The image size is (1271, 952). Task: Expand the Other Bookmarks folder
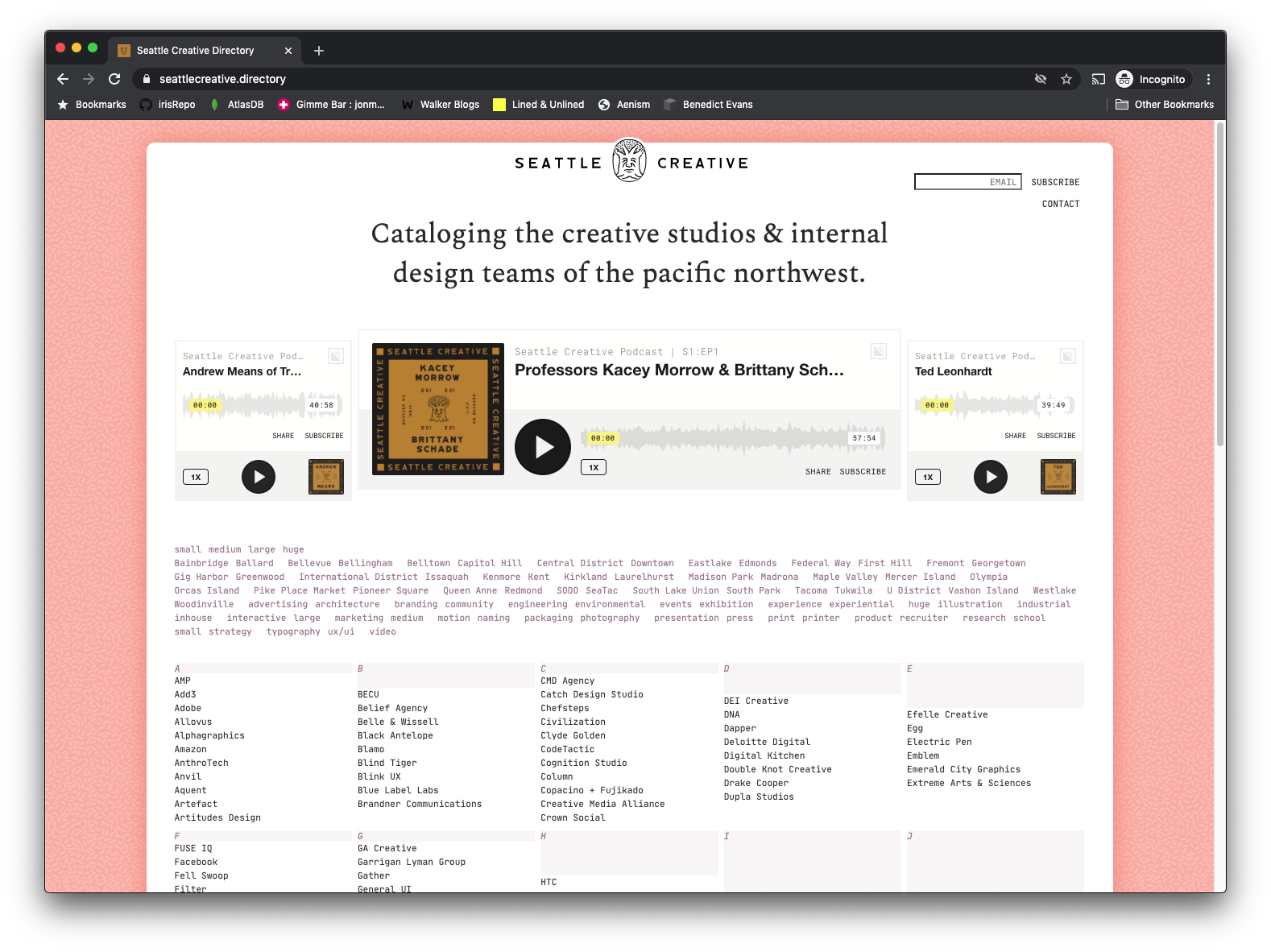(1165, 105)
